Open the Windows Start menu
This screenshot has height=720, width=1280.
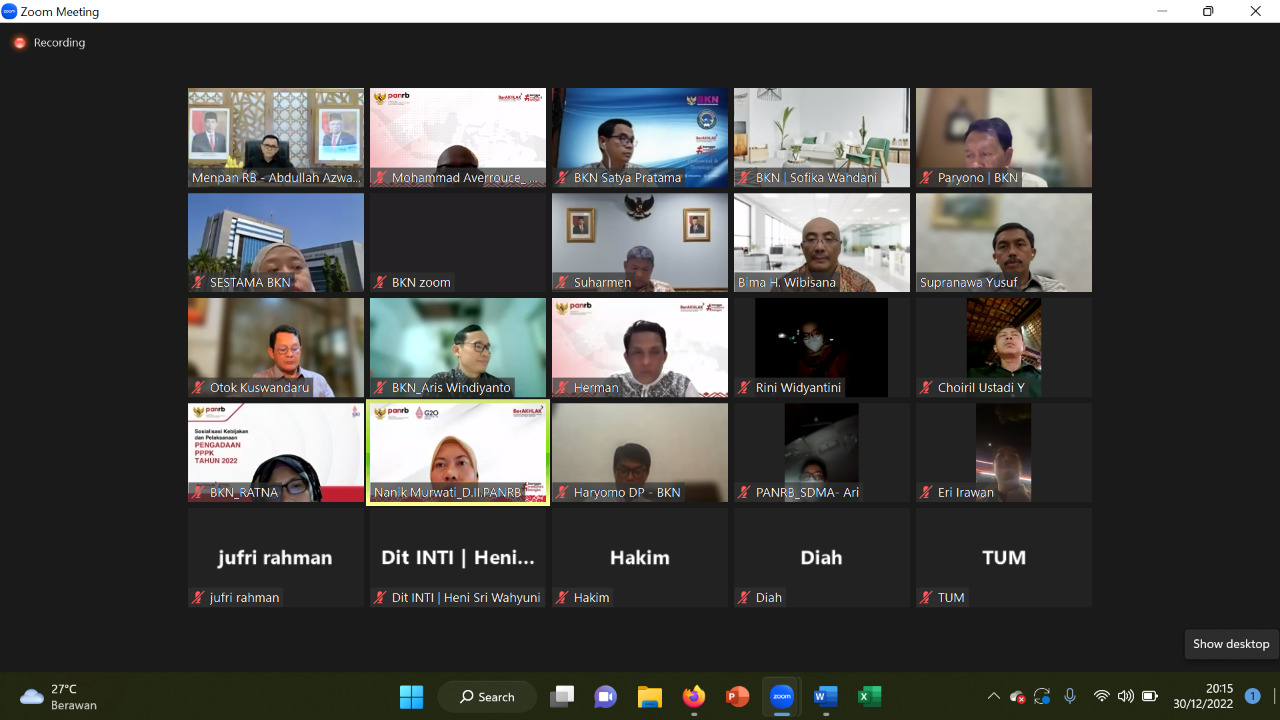tap(411, 696)
